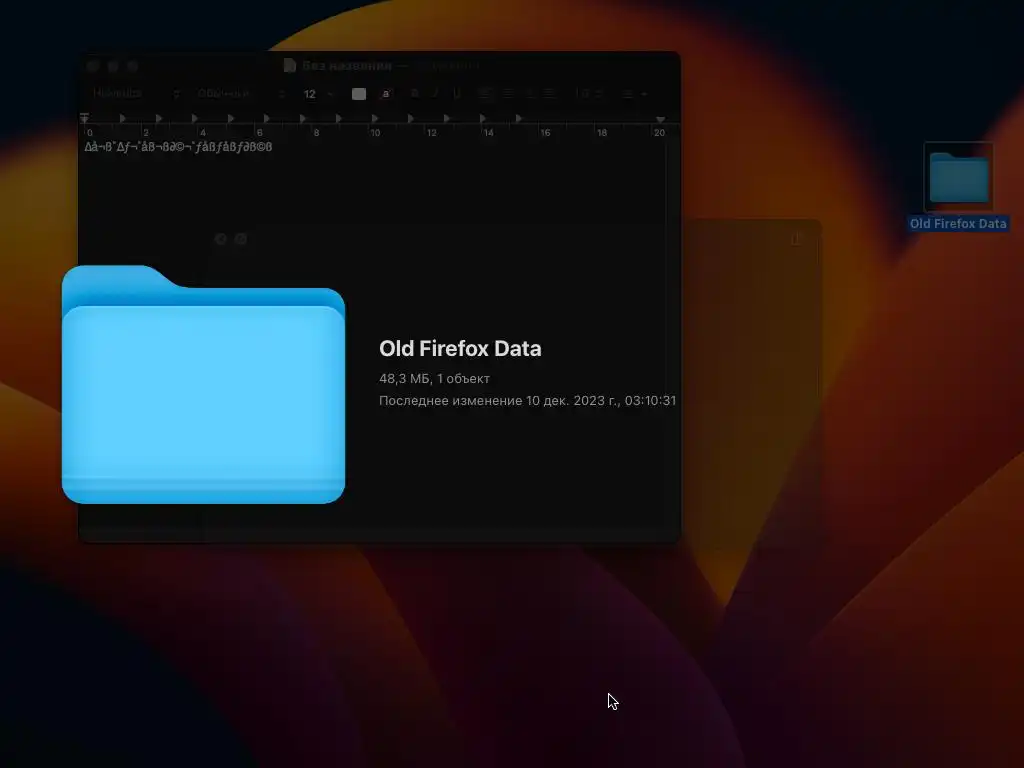The image size is (1024, 768).
Task: Click the garbled text line in TextEdit document
Action: [178, 147]
